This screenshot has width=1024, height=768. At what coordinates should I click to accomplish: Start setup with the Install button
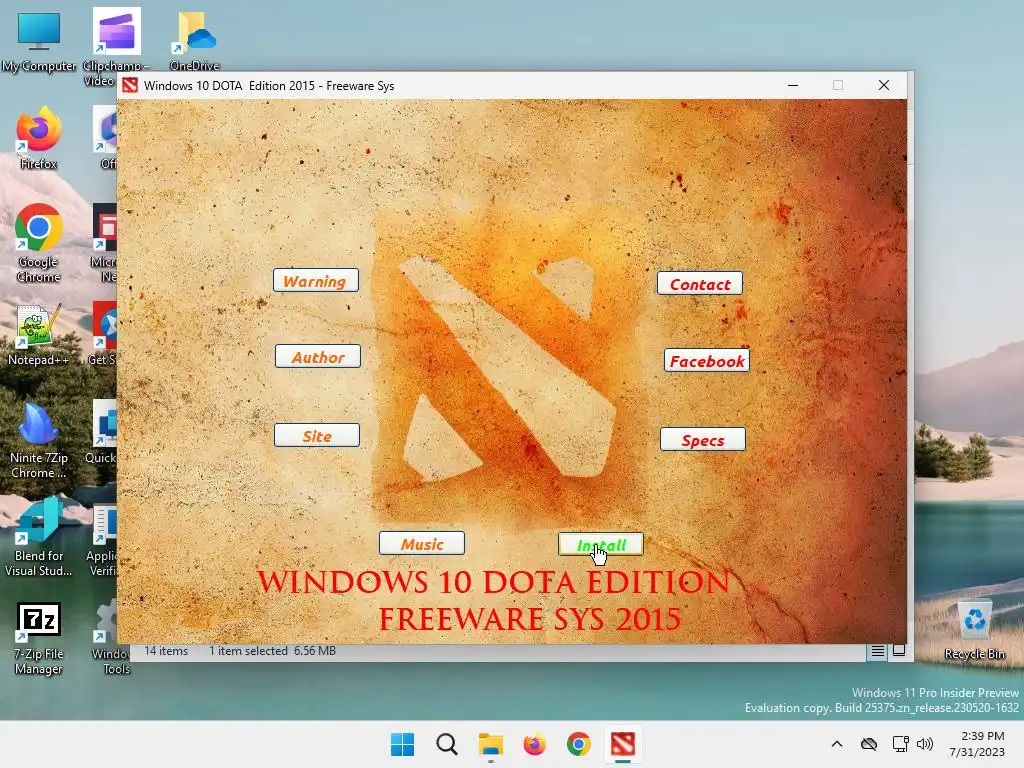coord(601,545)
